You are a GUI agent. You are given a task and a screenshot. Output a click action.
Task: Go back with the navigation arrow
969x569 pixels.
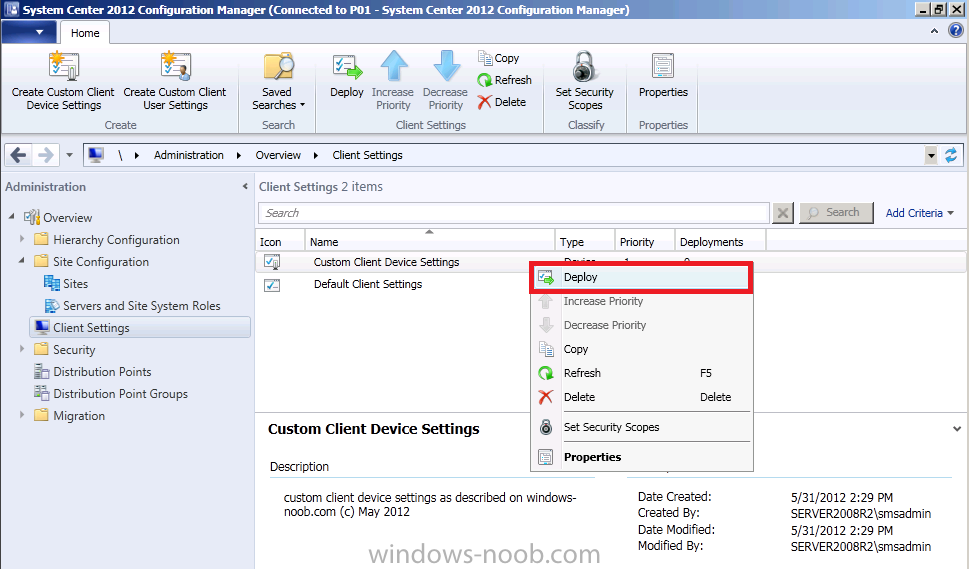(x=19, y=154)
